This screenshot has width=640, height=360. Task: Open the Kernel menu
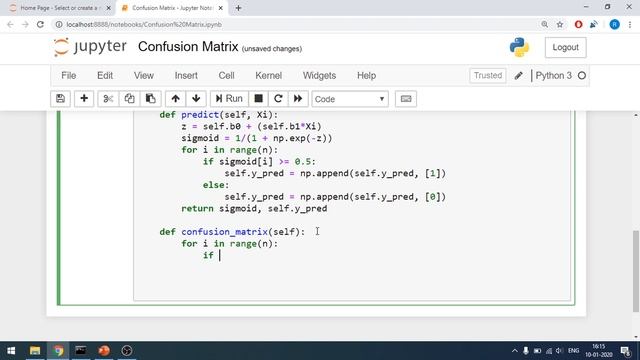[269, 76]
